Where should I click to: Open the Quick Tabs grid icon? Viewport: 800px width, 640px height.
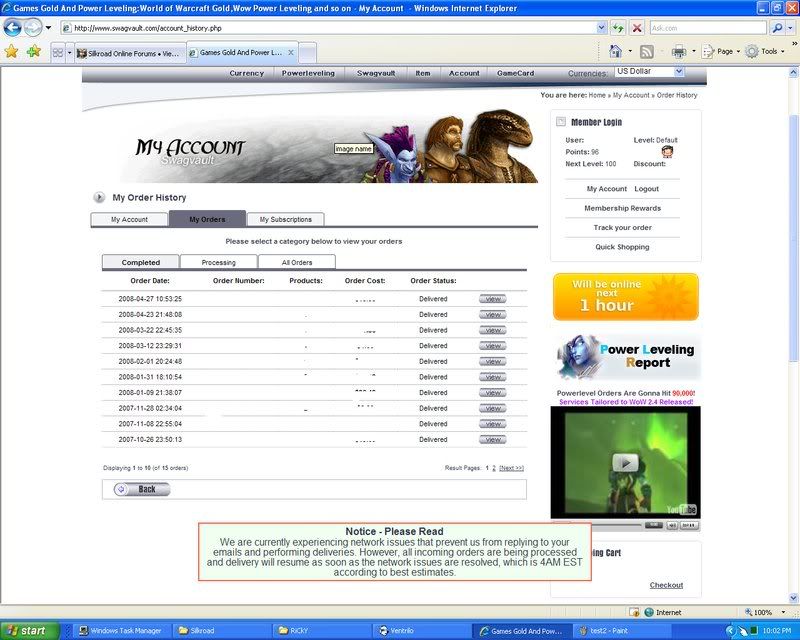coord(58,53)
